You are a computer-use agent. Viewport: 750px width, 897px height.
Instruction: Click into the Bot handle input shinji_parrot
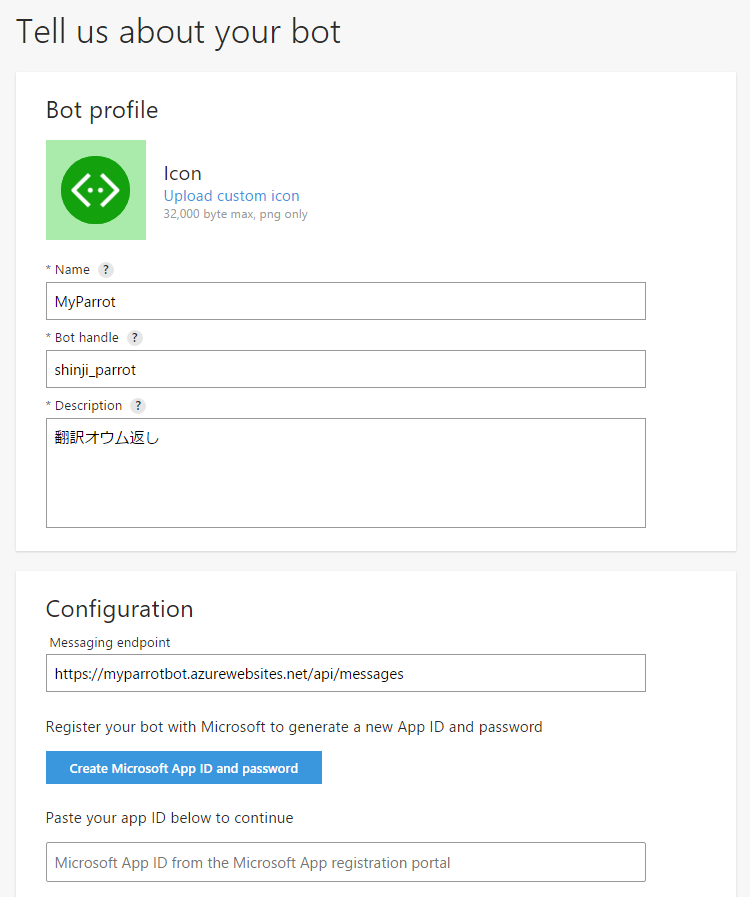click(x=346, y=369)
